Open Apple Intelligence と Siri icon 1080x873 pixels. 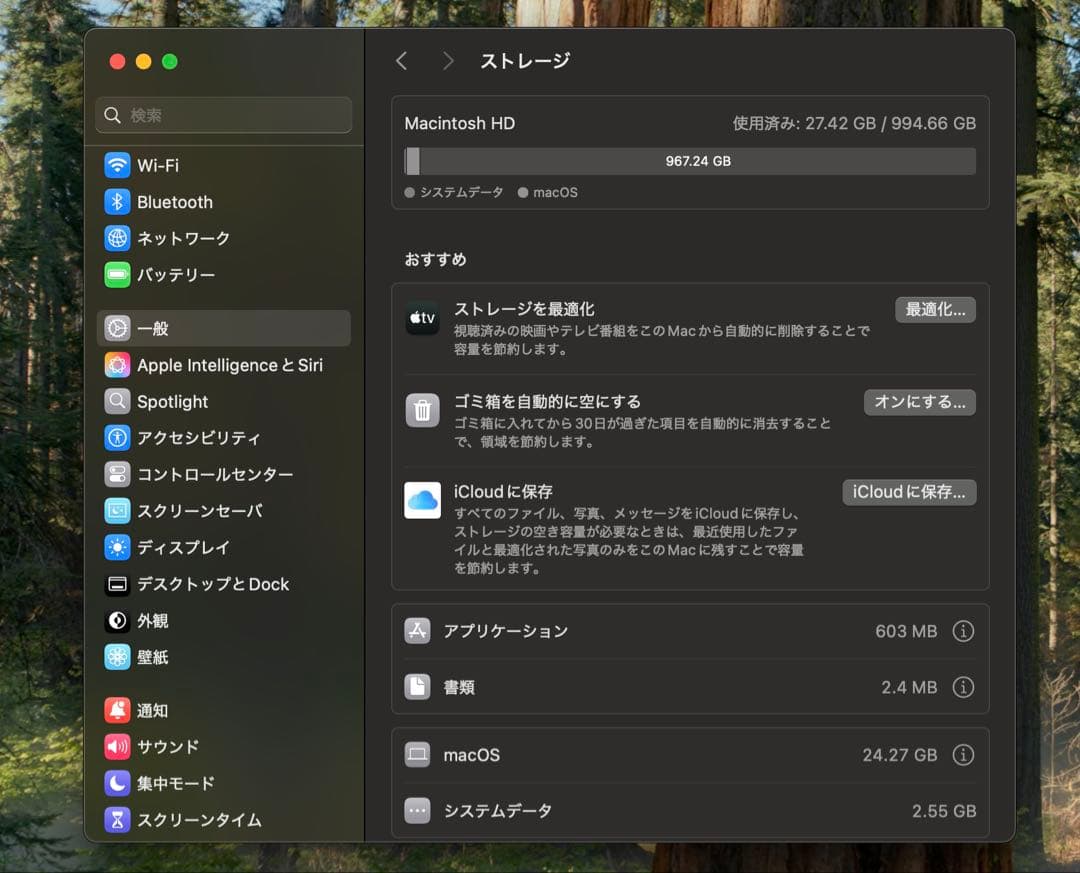[x=117, y=365]
